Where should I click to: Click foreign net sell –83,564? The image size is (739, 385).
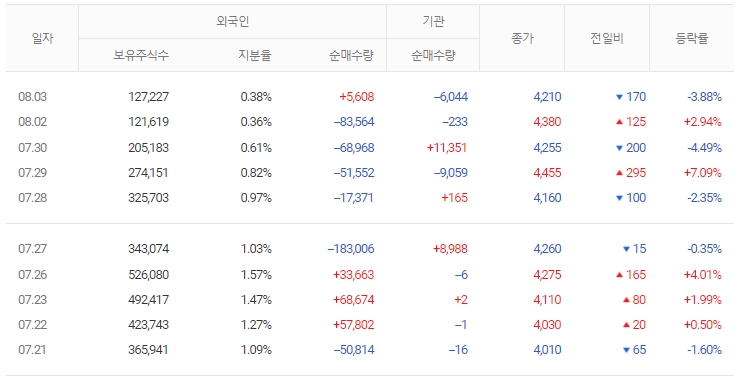coord(354,122)
